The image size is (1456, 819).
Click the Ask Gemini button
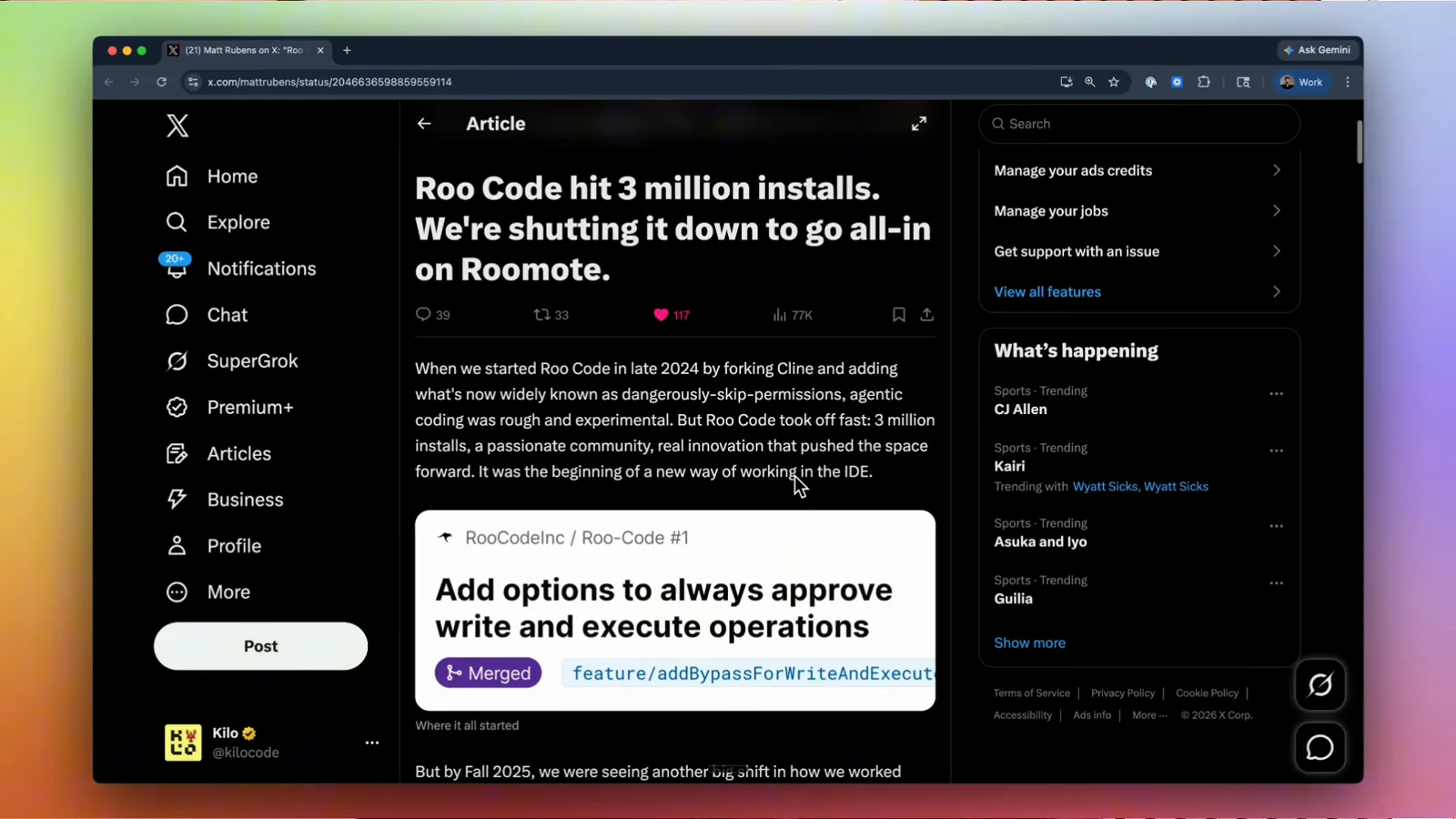pos(1317,50)
